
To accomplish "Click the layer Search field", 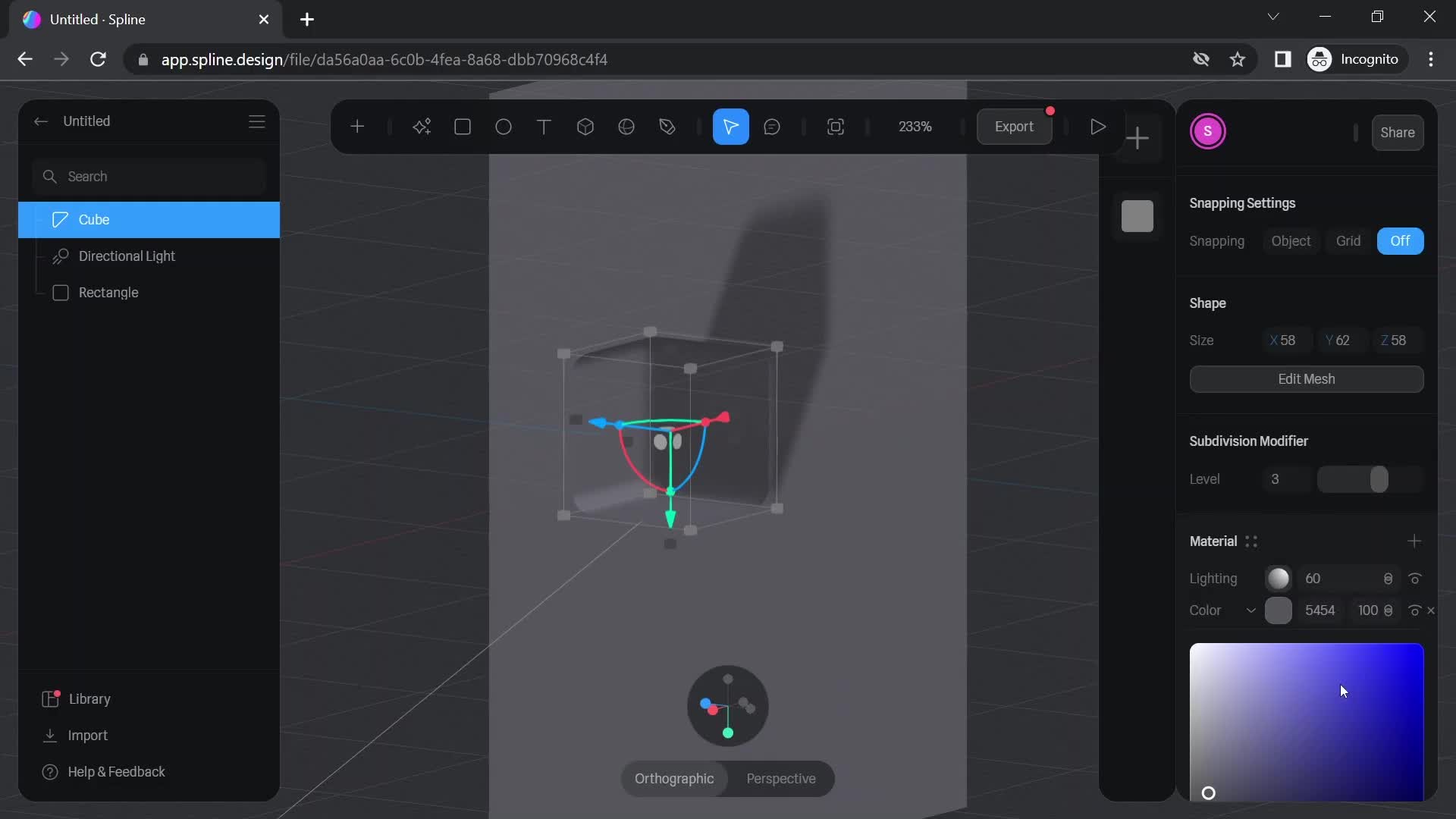I will pyautogui.click(x=149, y=177).
